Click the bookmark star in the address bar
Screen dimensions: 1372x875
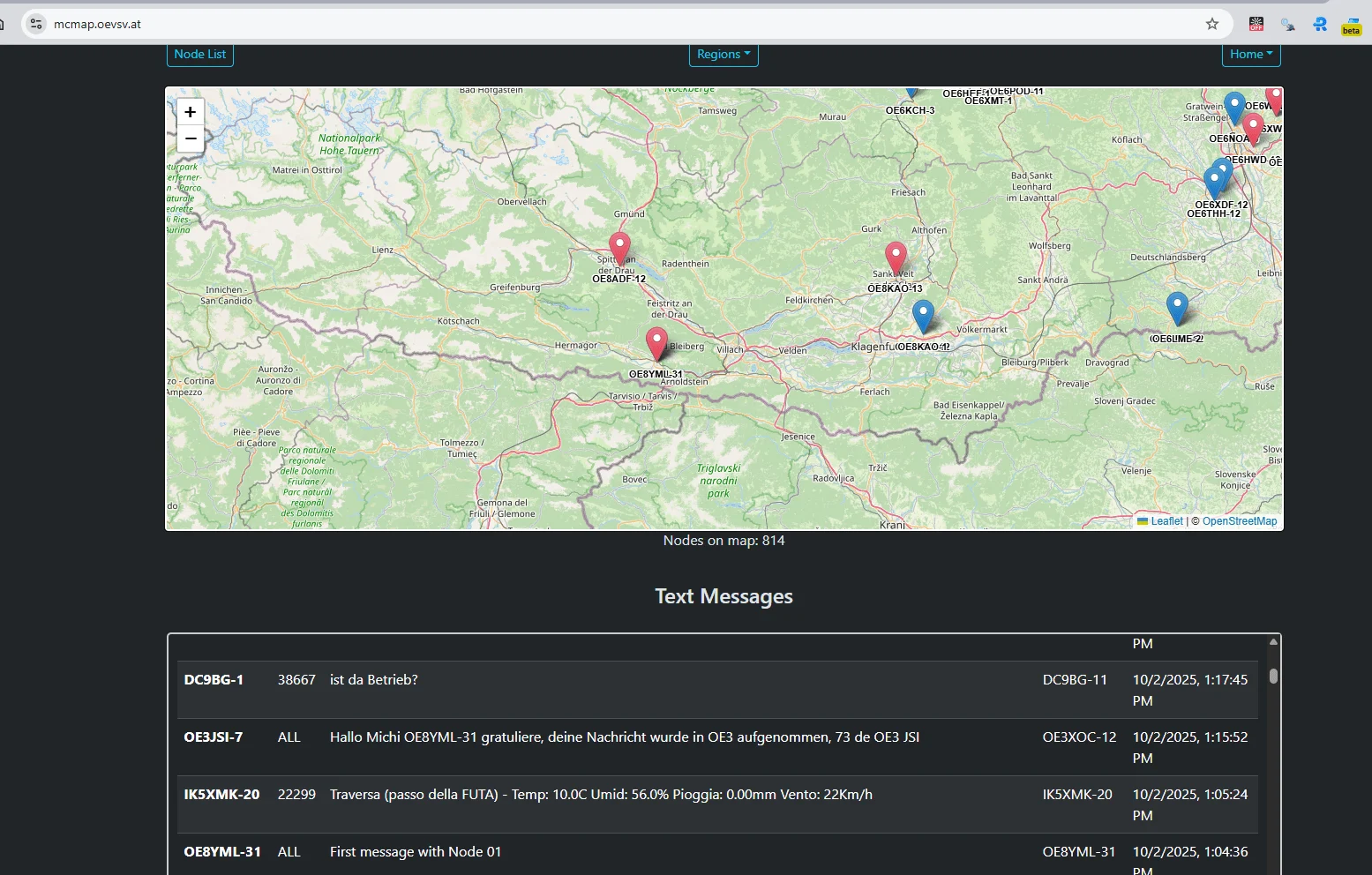click(x=1211, y=24)
